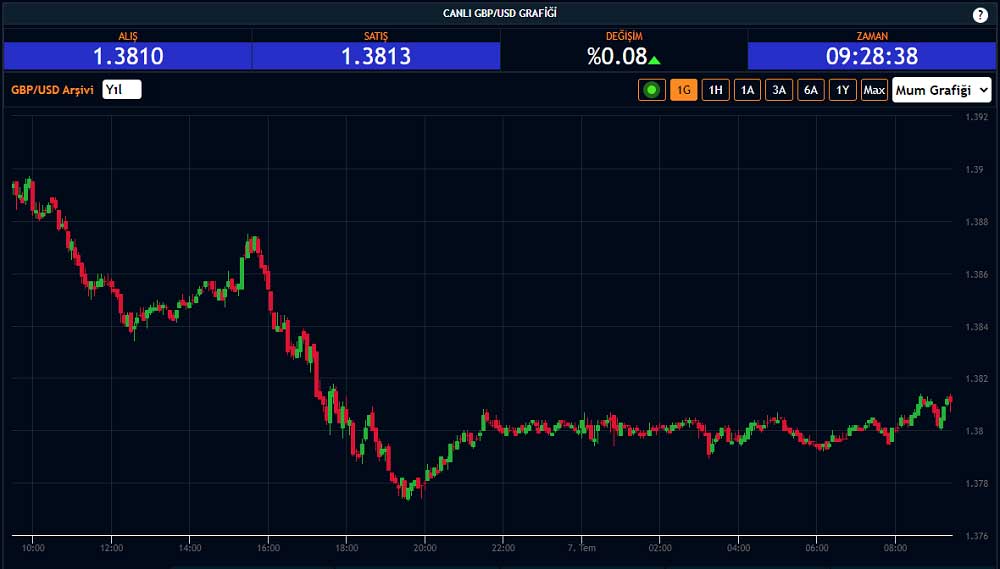Screen dimensions: 1000x569
Task: Show Max range of chart
Action: pyautogui.click(x=874, y=90)
